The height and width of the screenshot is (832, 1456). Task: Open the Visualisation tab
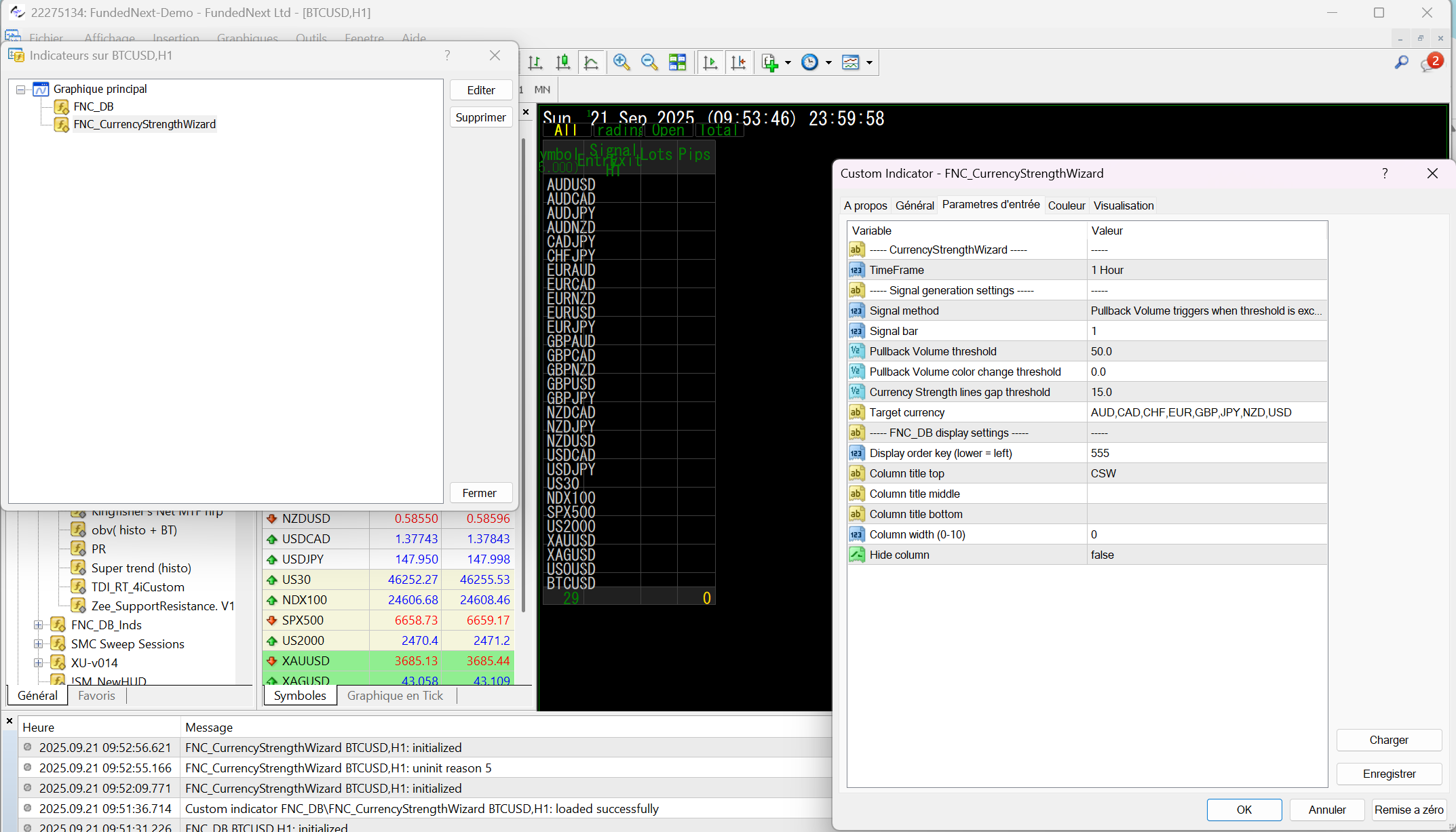click(1123, 205)
